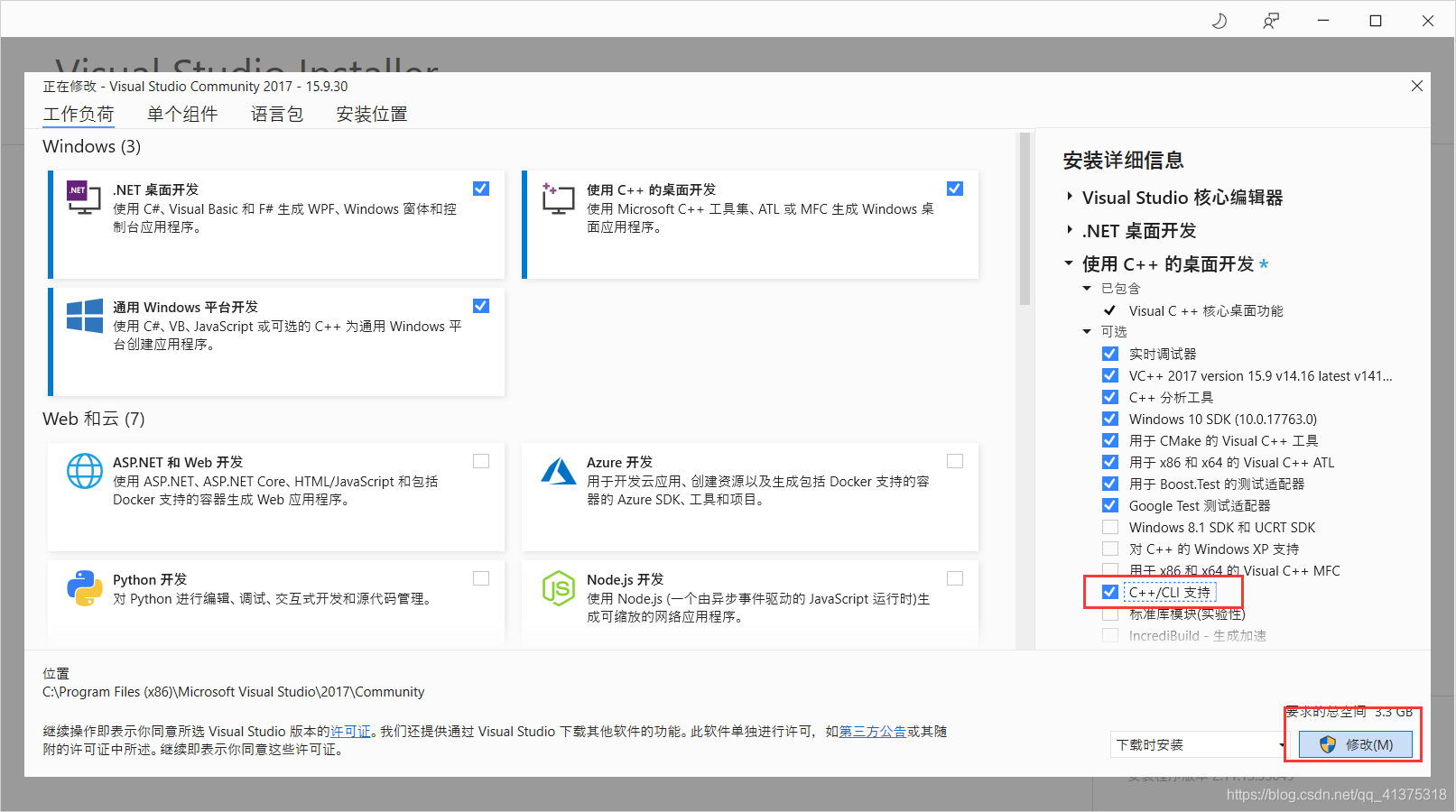Collapse the 使用 C++ 的桌面开发 section
Viewport: 1456px width, 812px height.
click(1069, 263)
